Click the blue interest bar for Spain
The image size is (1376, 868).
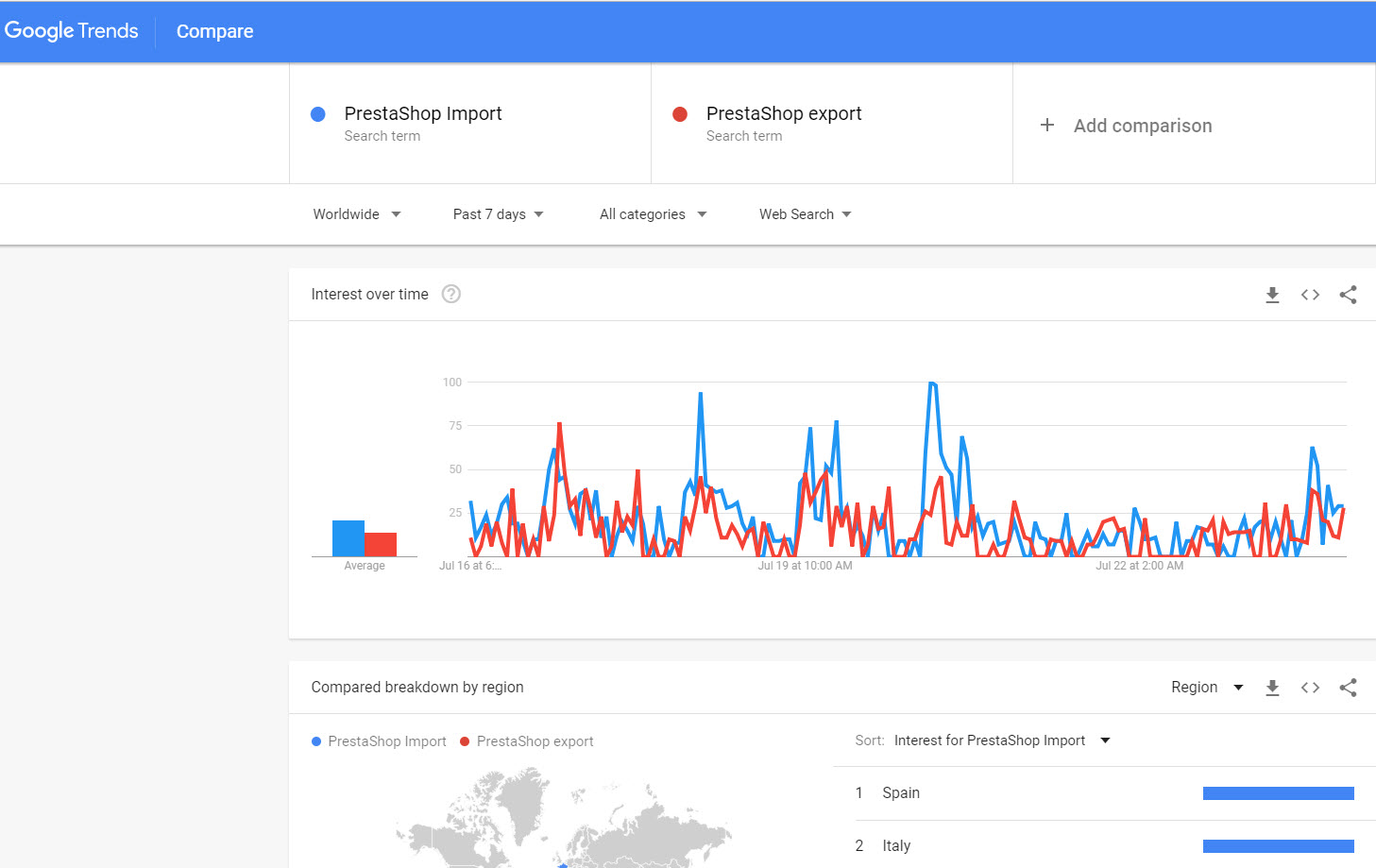(1278, 793)
